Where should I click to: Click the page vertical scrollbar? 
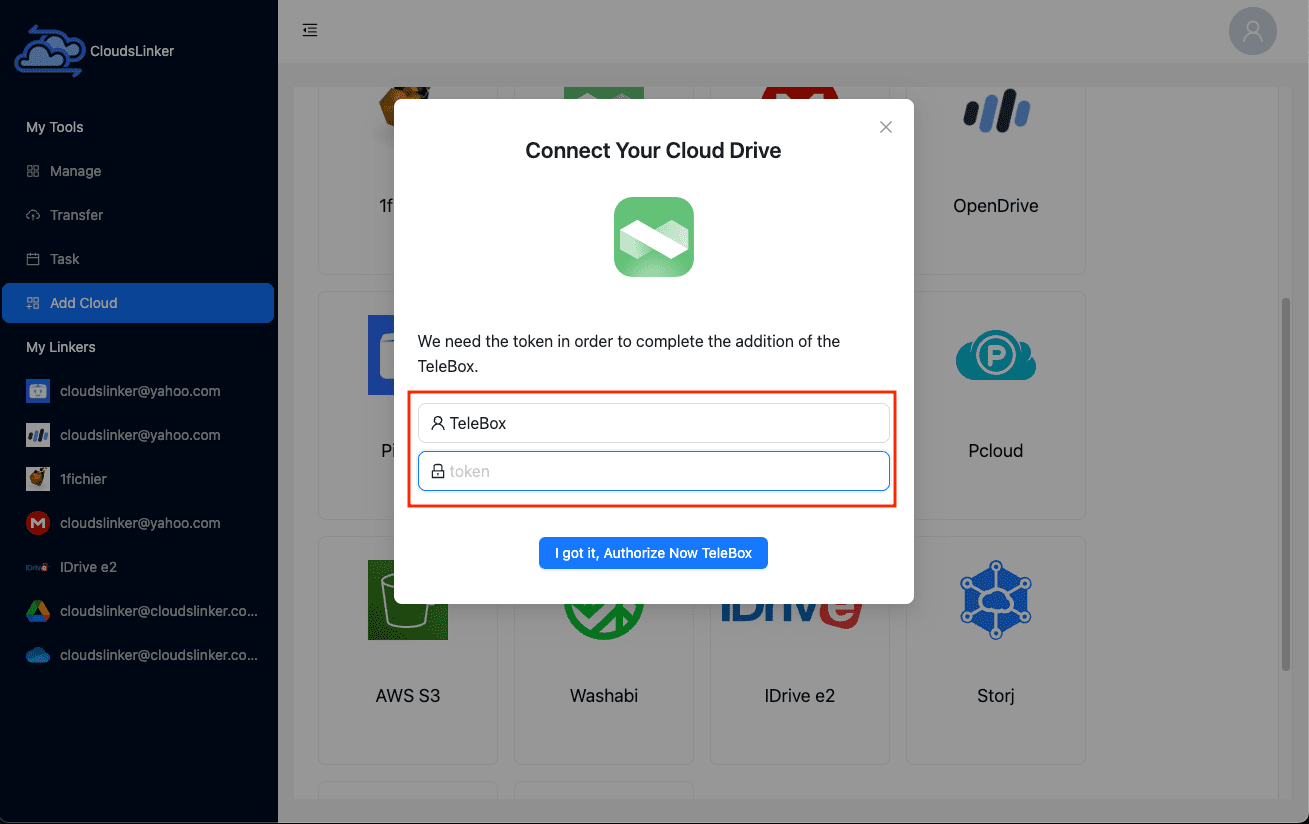click(x=1285, y=484)
